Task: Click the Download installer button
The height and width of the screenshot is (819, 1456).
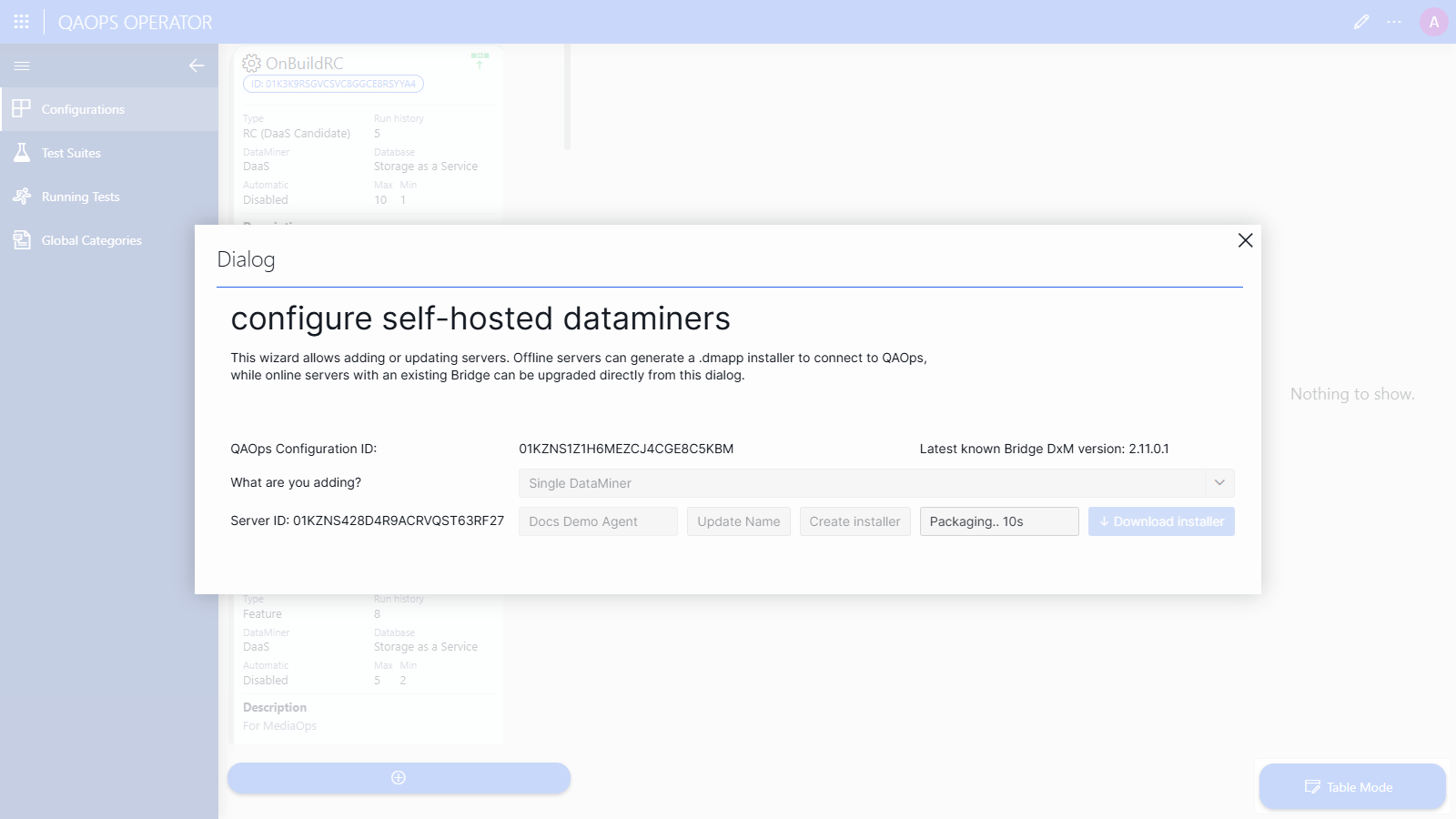Action: pos(1161,521)
